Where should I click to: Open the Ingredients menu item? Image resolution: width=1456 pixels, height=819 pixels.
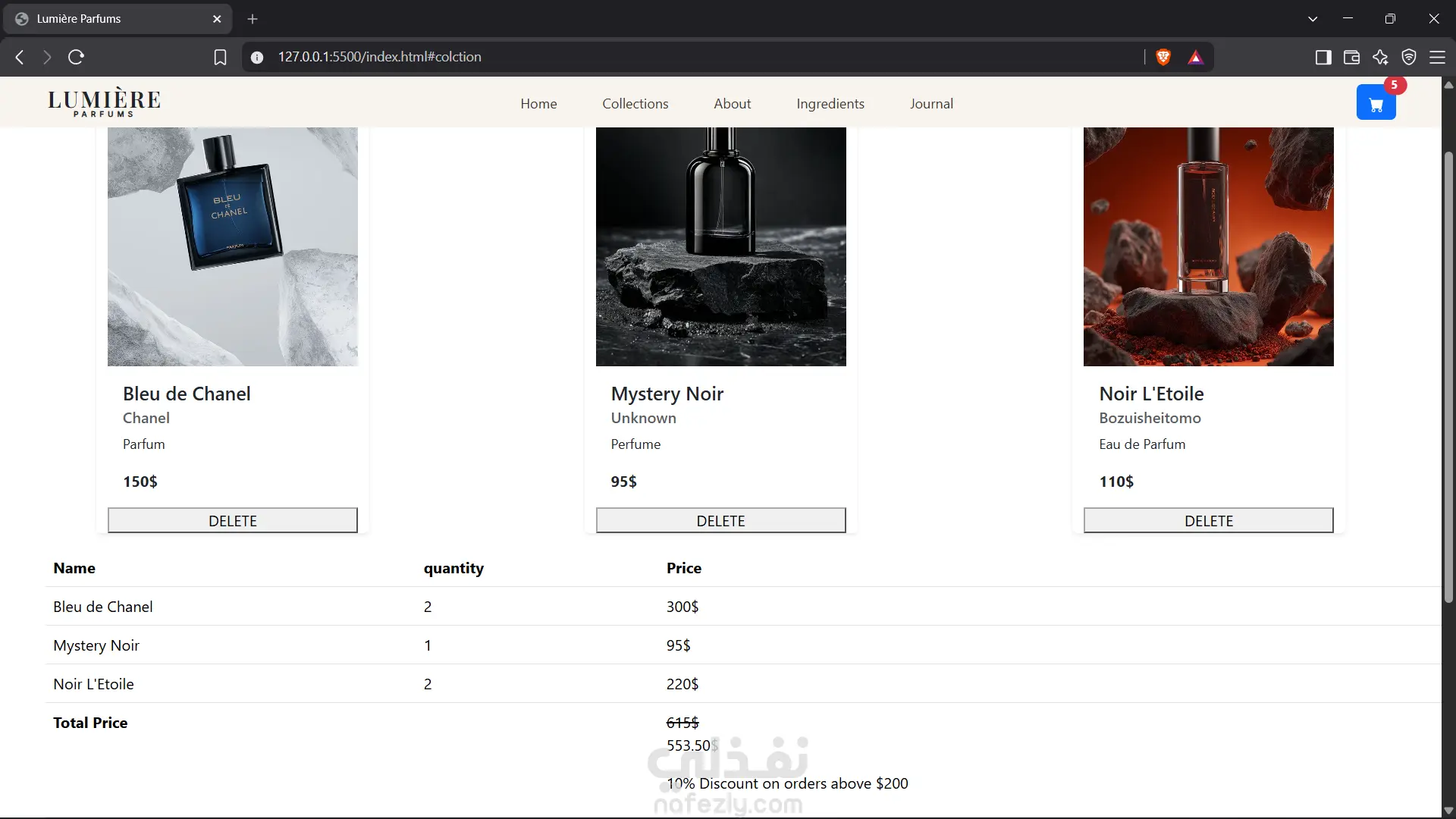[x=830, y=104]
